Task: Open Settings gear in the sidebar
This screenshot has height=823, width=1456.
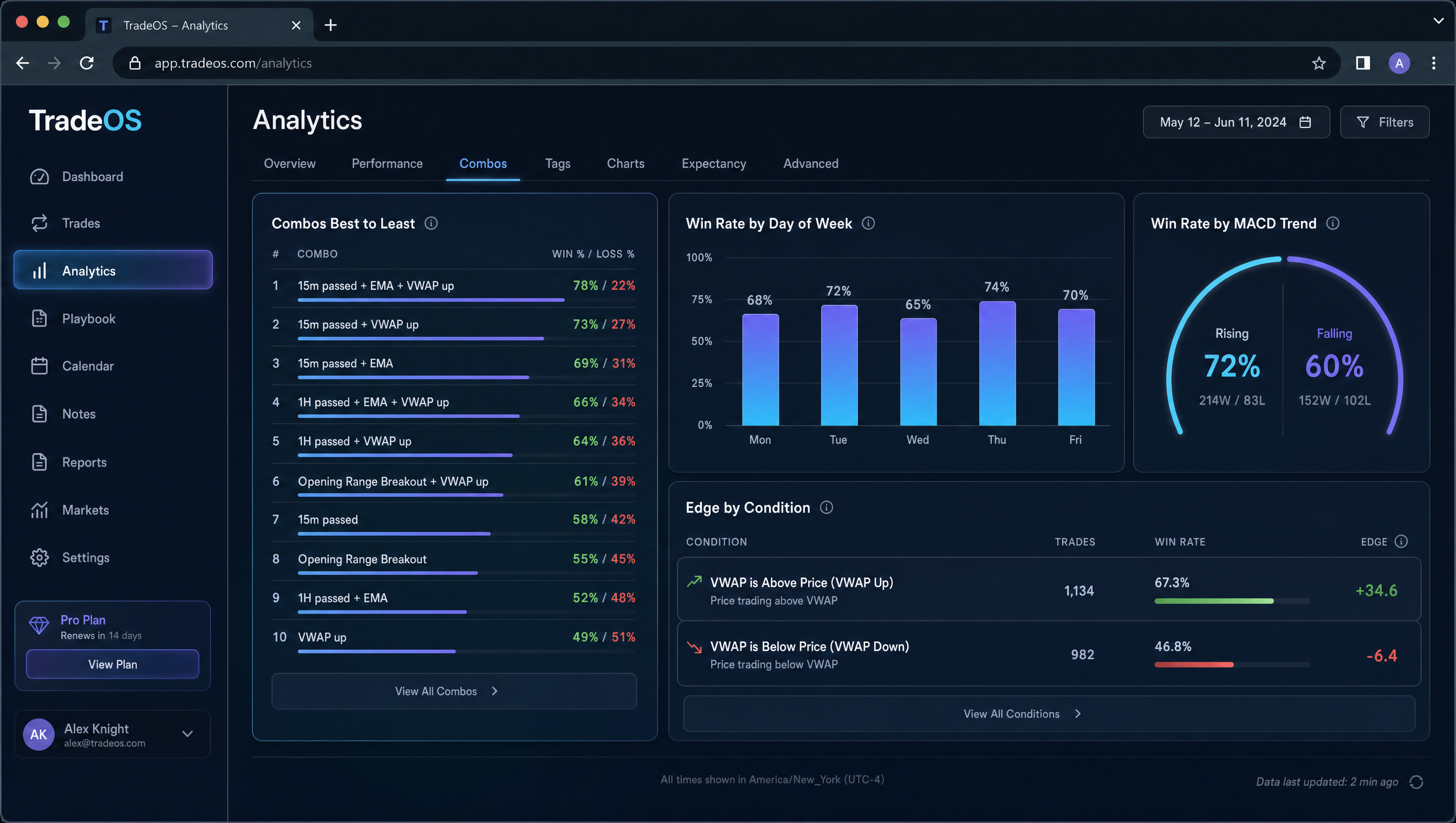Action: 39,558
